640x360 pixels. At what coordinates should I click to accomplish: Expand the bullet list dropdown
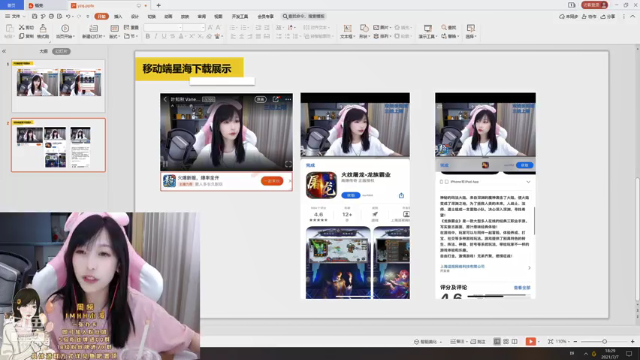click(237, 27)
